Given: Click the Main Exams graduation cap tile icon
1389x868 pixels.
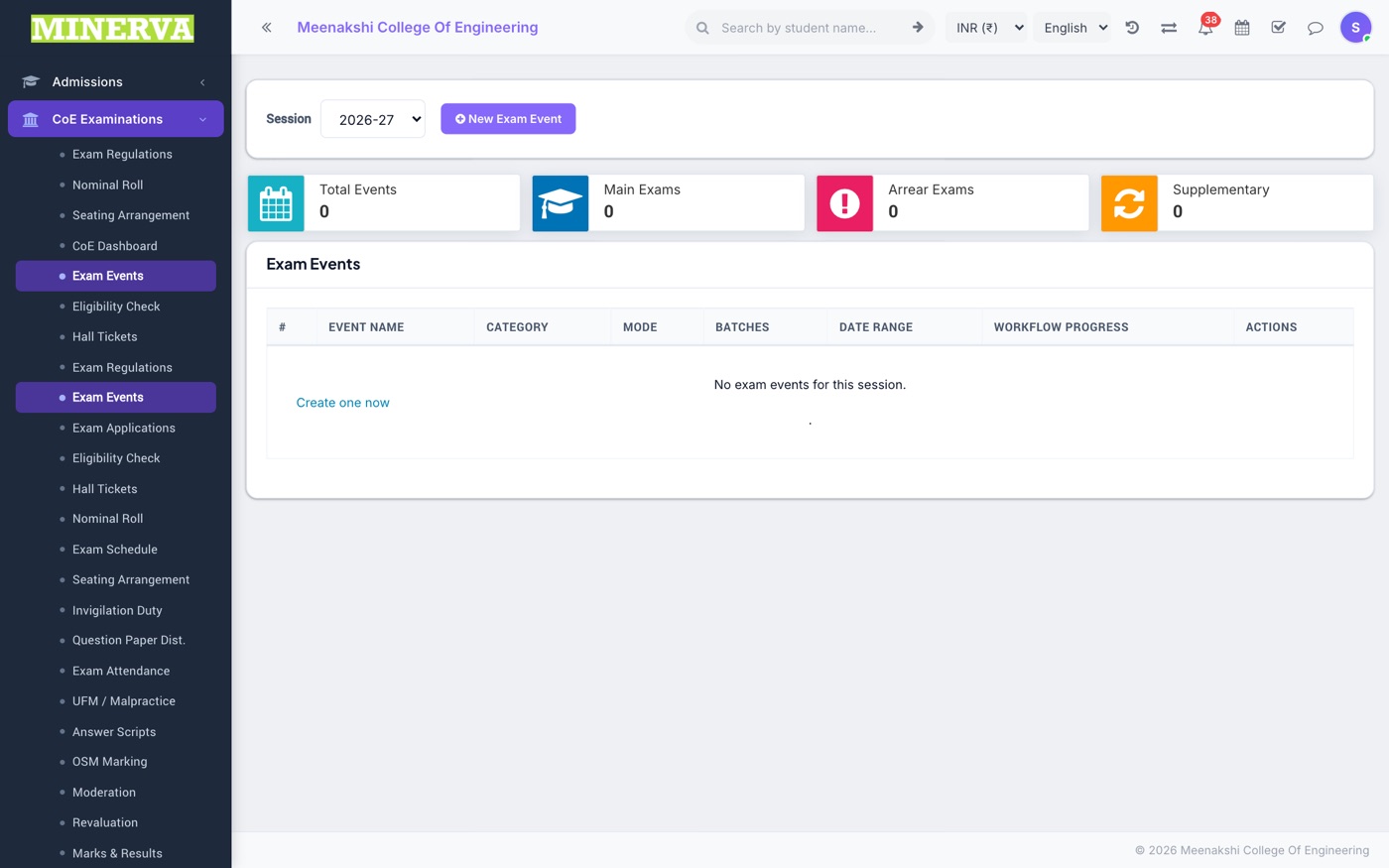Looking at the screenshot, I should [561, 203].
